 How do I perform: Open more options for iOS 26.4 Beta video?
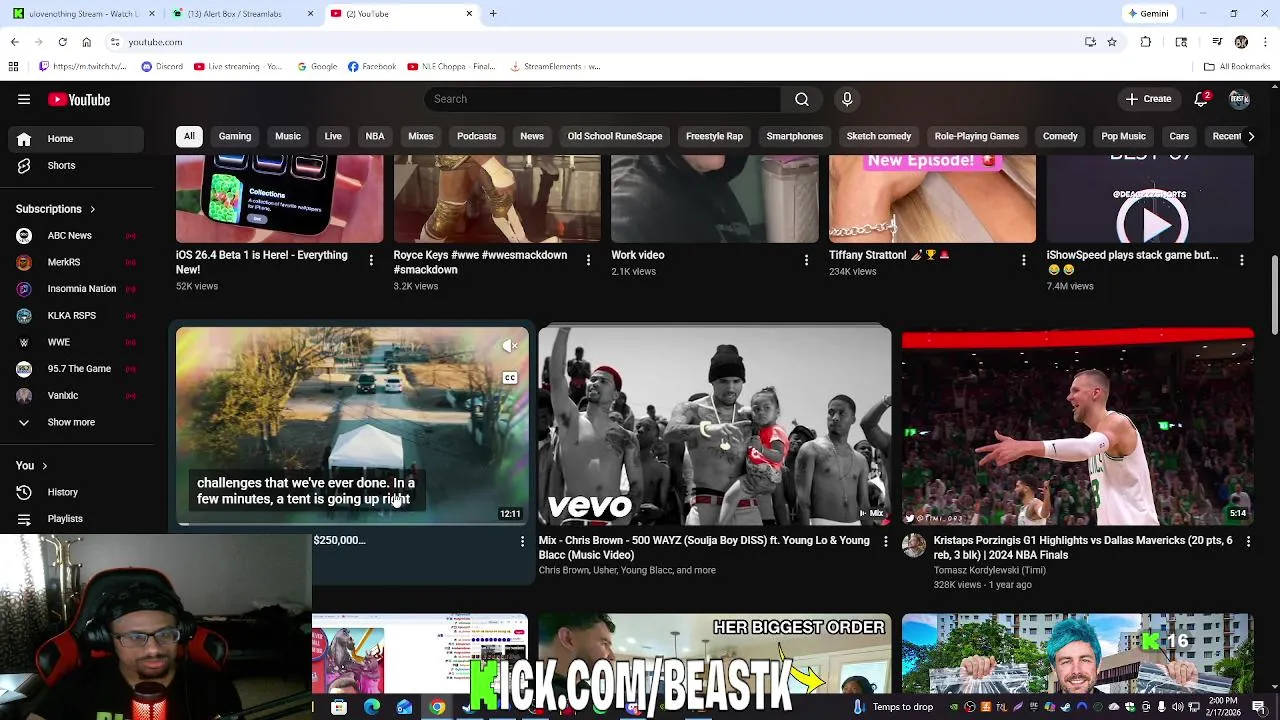(x=371, y=260)
